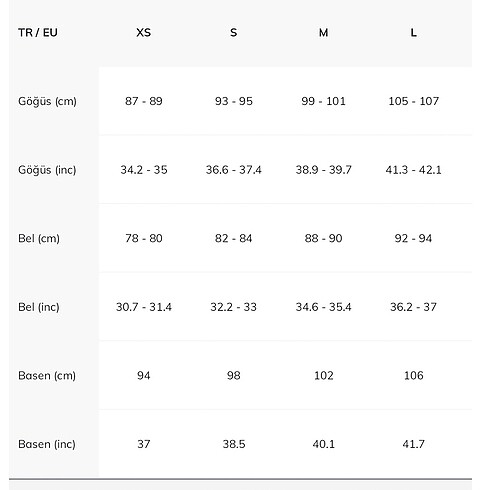Click the Göğüs (cm) row label
The image size is (481, 490).
(47, 101)
